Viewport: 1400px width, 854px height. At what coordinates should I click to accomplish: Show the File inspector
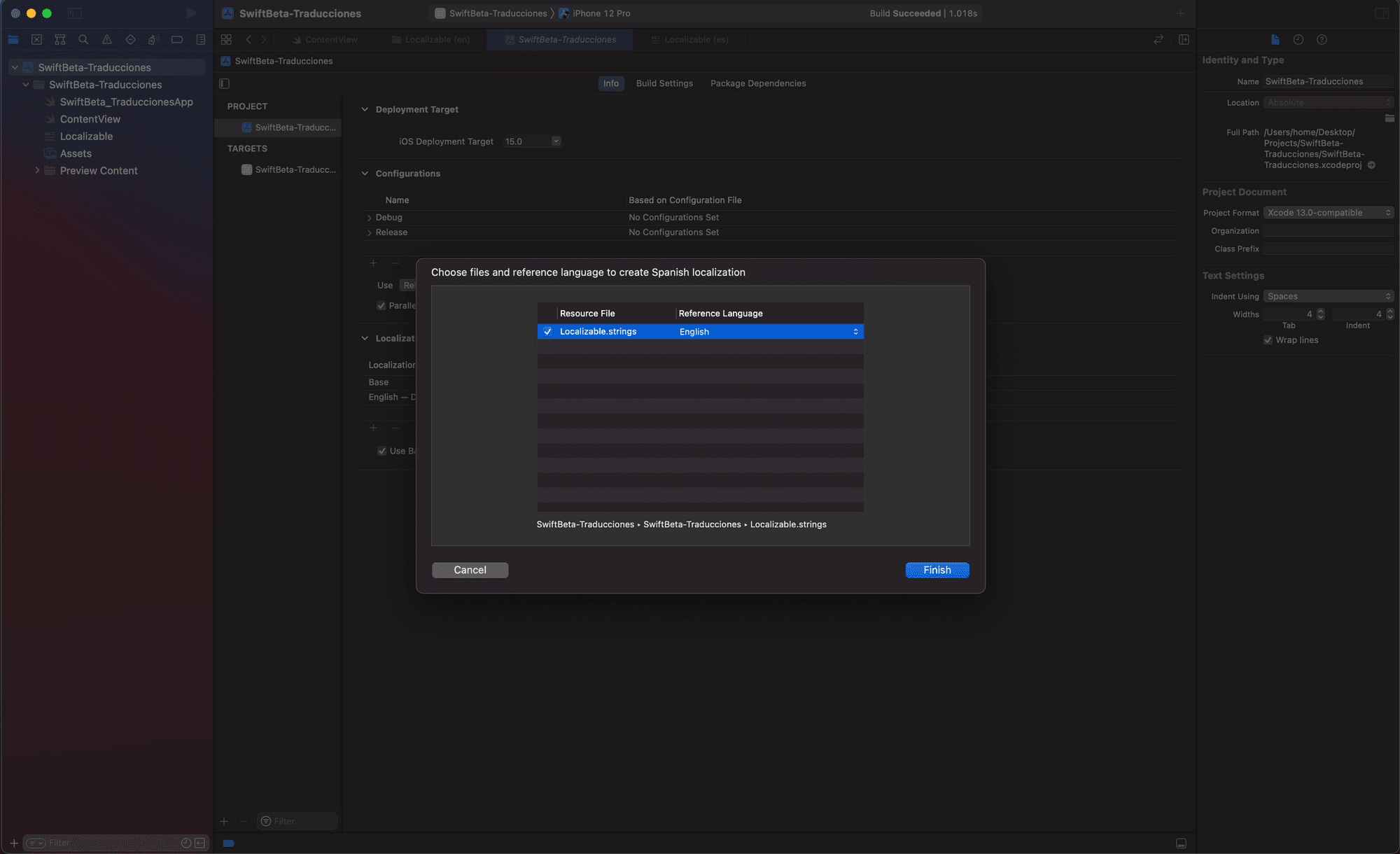[1275, 40]
